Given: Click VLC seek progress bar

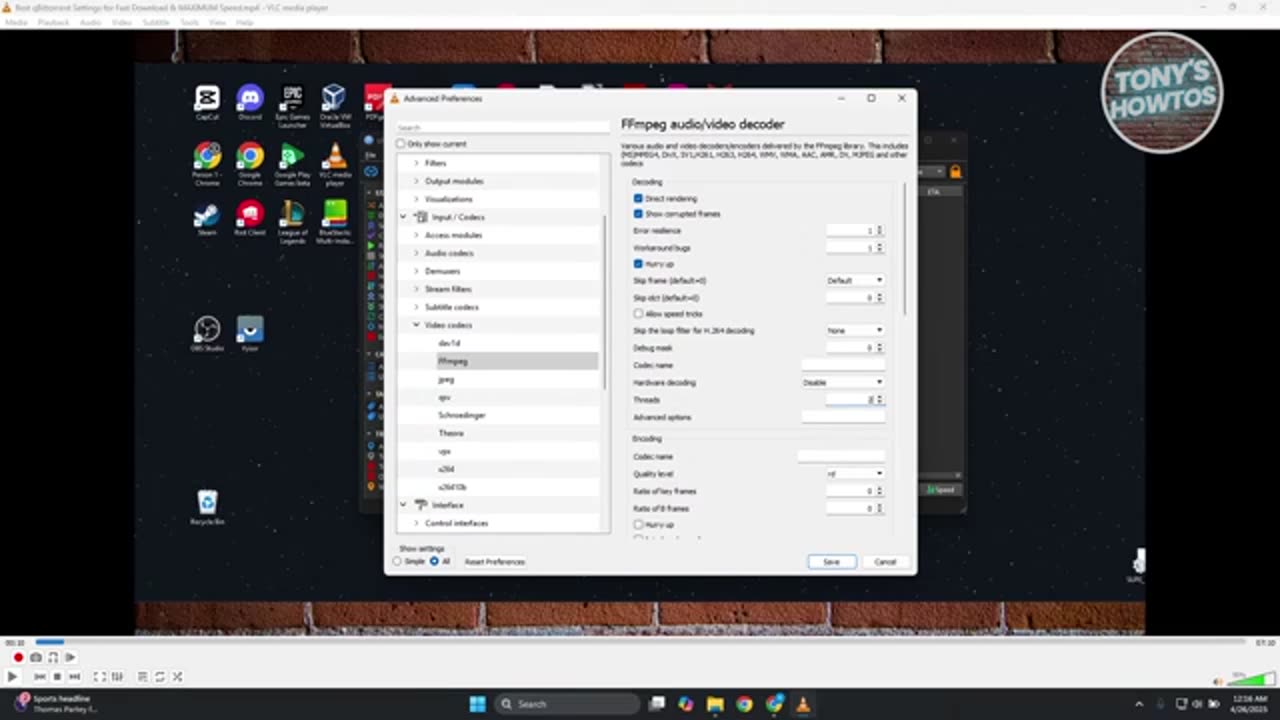Looking at the screenshot, I should tap(640, 642).
